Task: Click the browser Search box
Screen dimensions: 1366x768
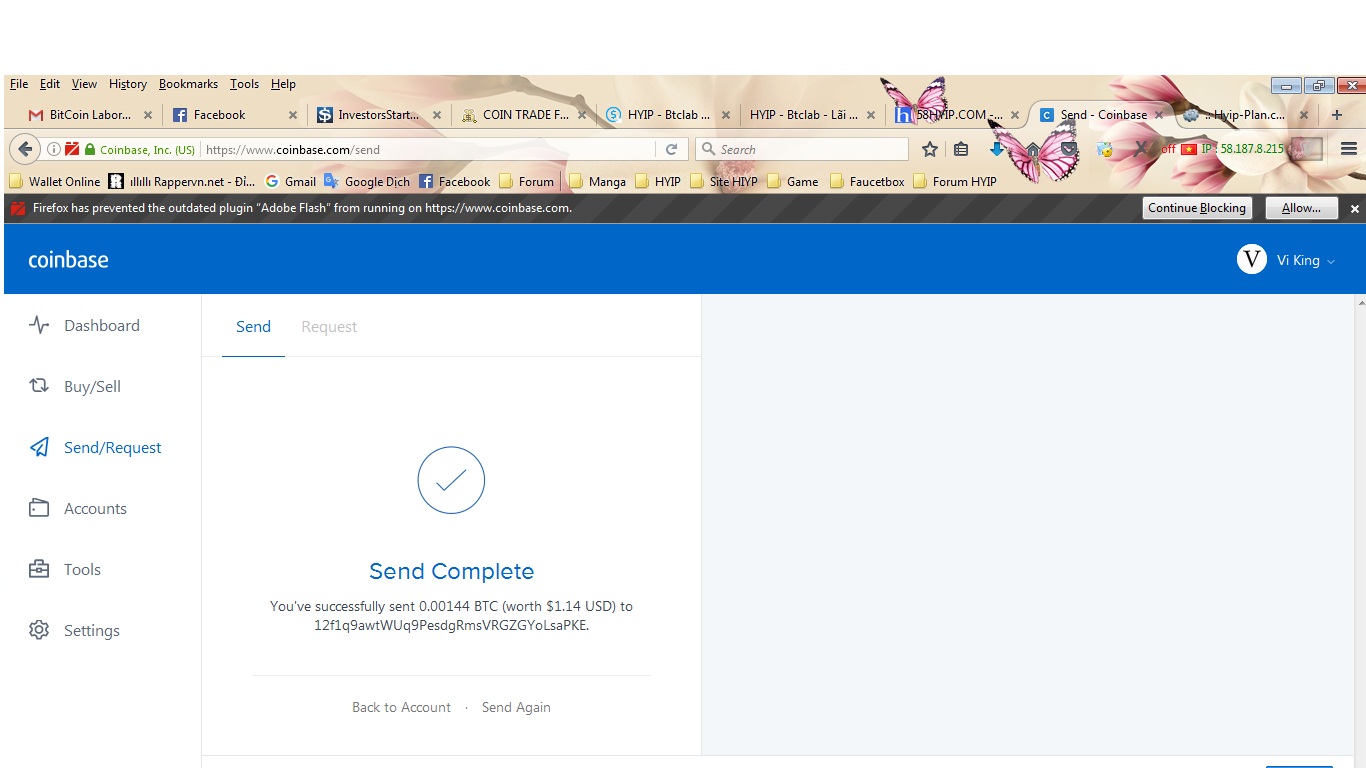Action: [802, 149]
